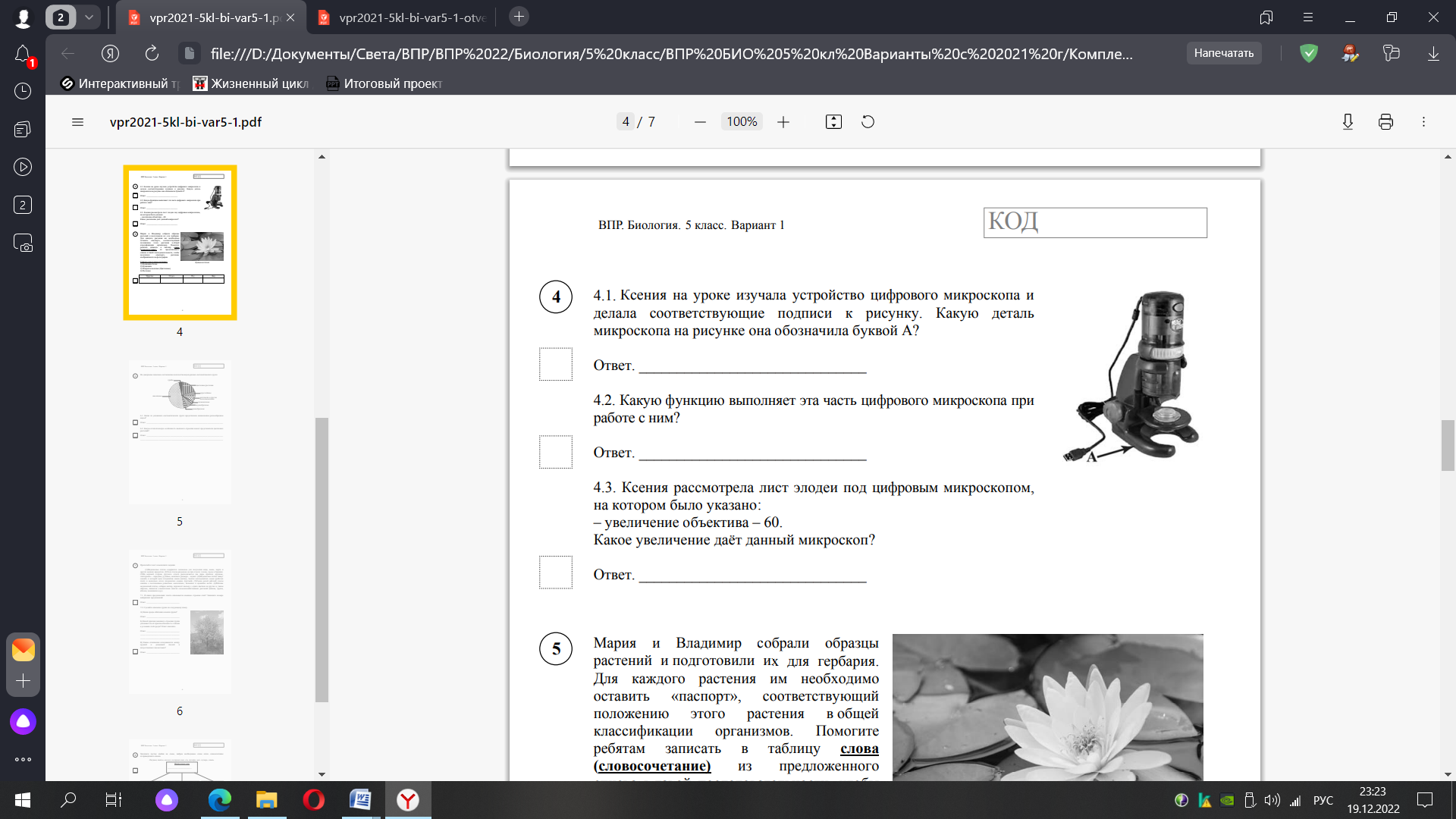1456x819 pixels.
Task: Expand tab groups dropdown arrow
Action: pyautogui.click(x=89, y=17)
